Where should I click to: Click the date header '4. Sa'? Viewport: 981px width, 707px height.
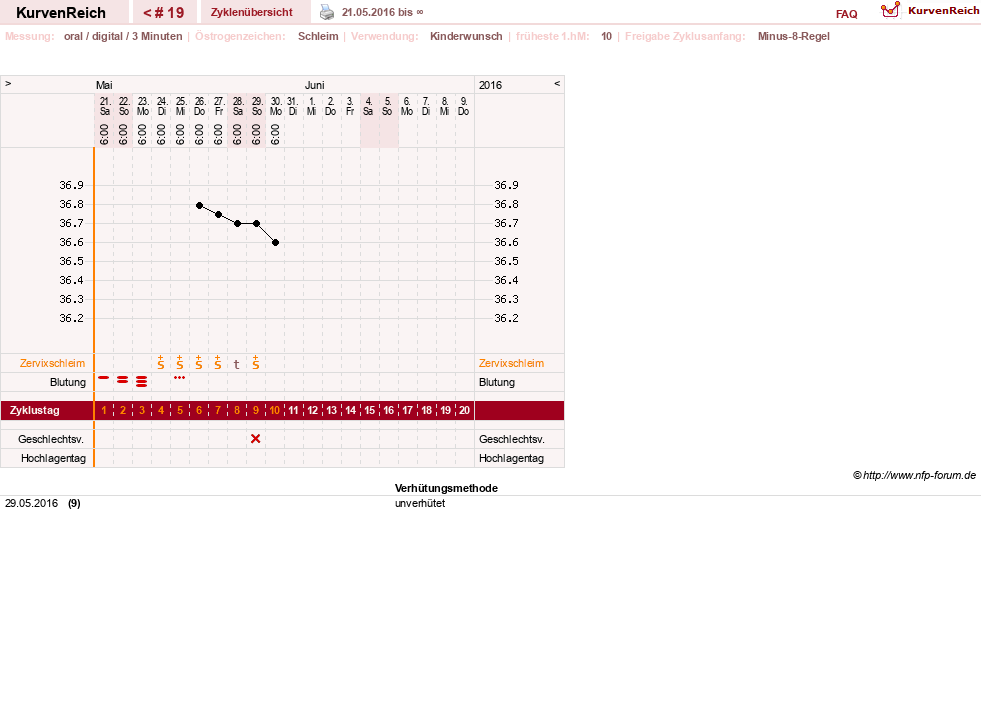pyautogui.click(x=369, y=106)
